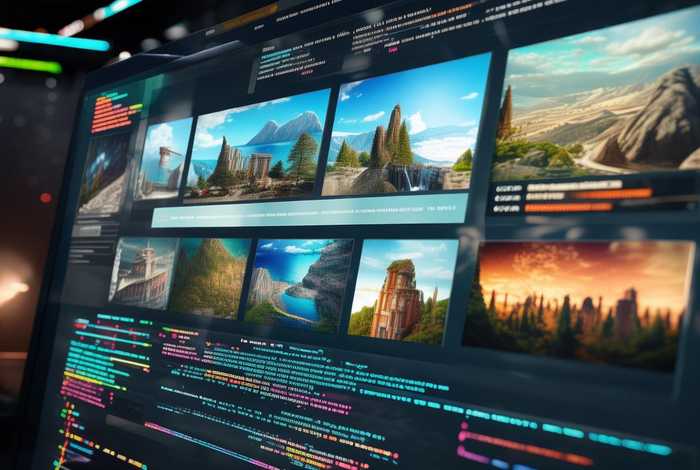Viewport: 700px width, 470px height.
Task: Select the domed building thumbnail in bottom row
Action: tap(142, 272)
